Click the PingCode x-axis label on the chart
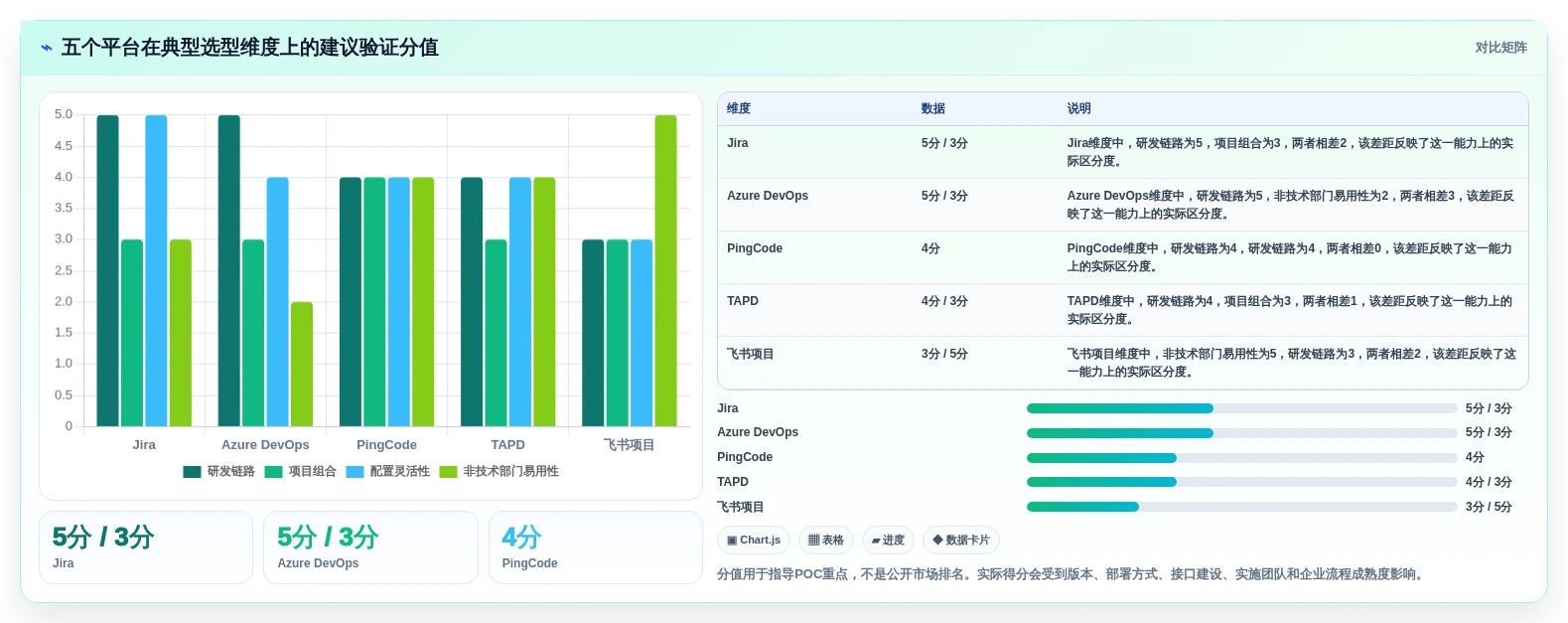 (386, 445)
